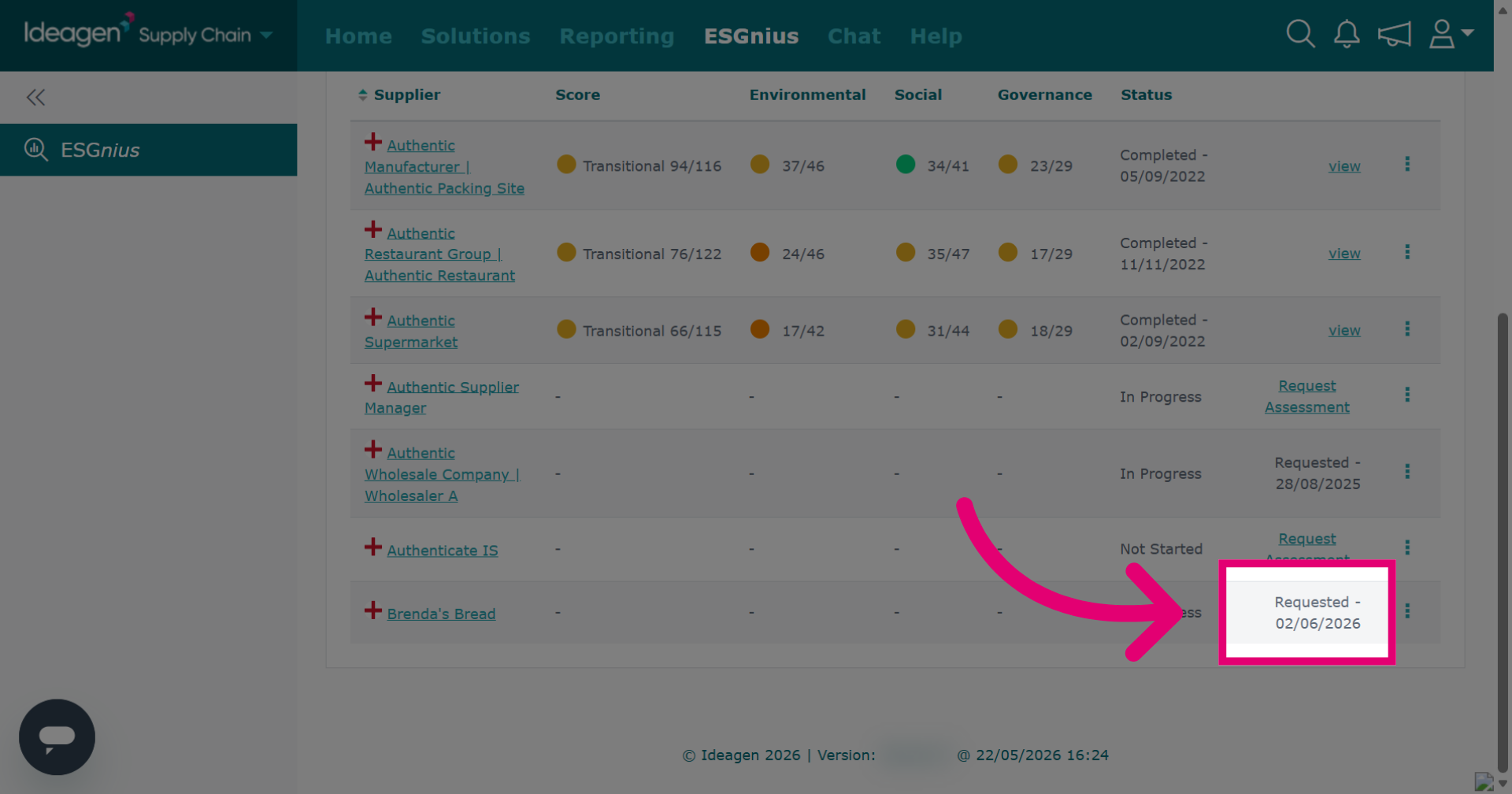Click Status column header
This screenshot has width=1512, height=794.
pos(1146,95)
